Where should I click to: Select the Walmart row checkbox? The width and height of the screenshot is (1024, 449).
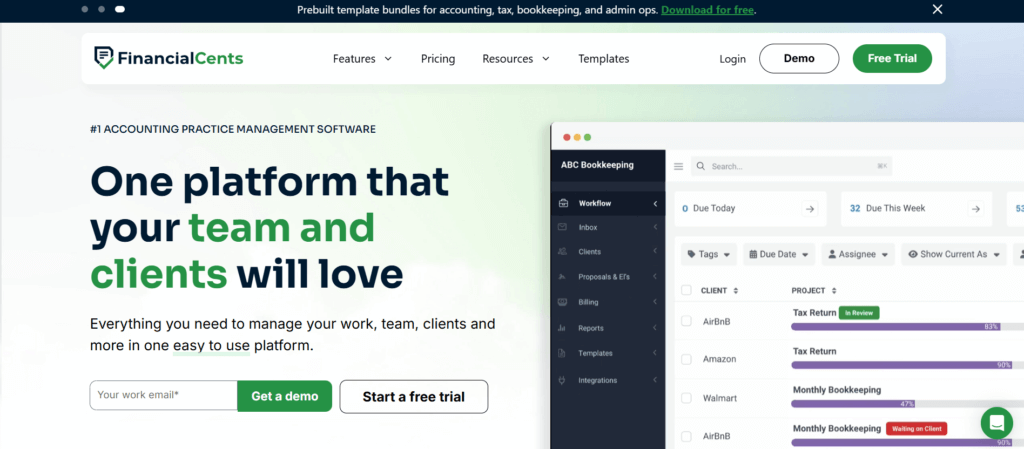(x=686, y=398)
